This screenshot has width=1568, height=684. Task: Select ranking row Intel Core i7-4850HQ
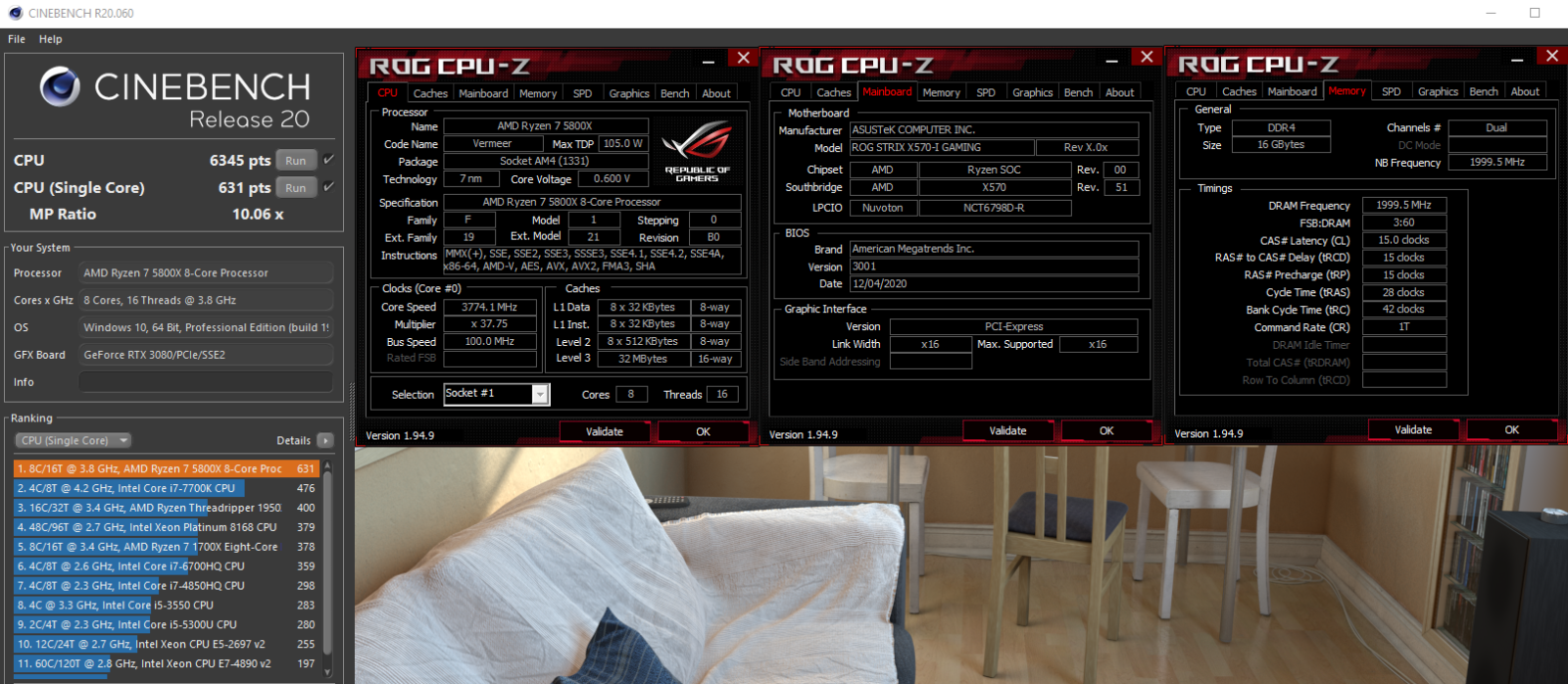pos(167,586)
